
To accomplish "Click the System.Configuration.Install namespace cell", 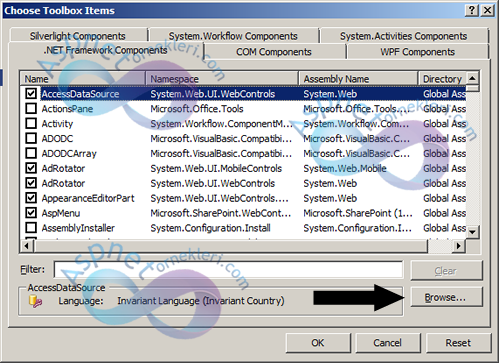I will [x=210, y=228].
